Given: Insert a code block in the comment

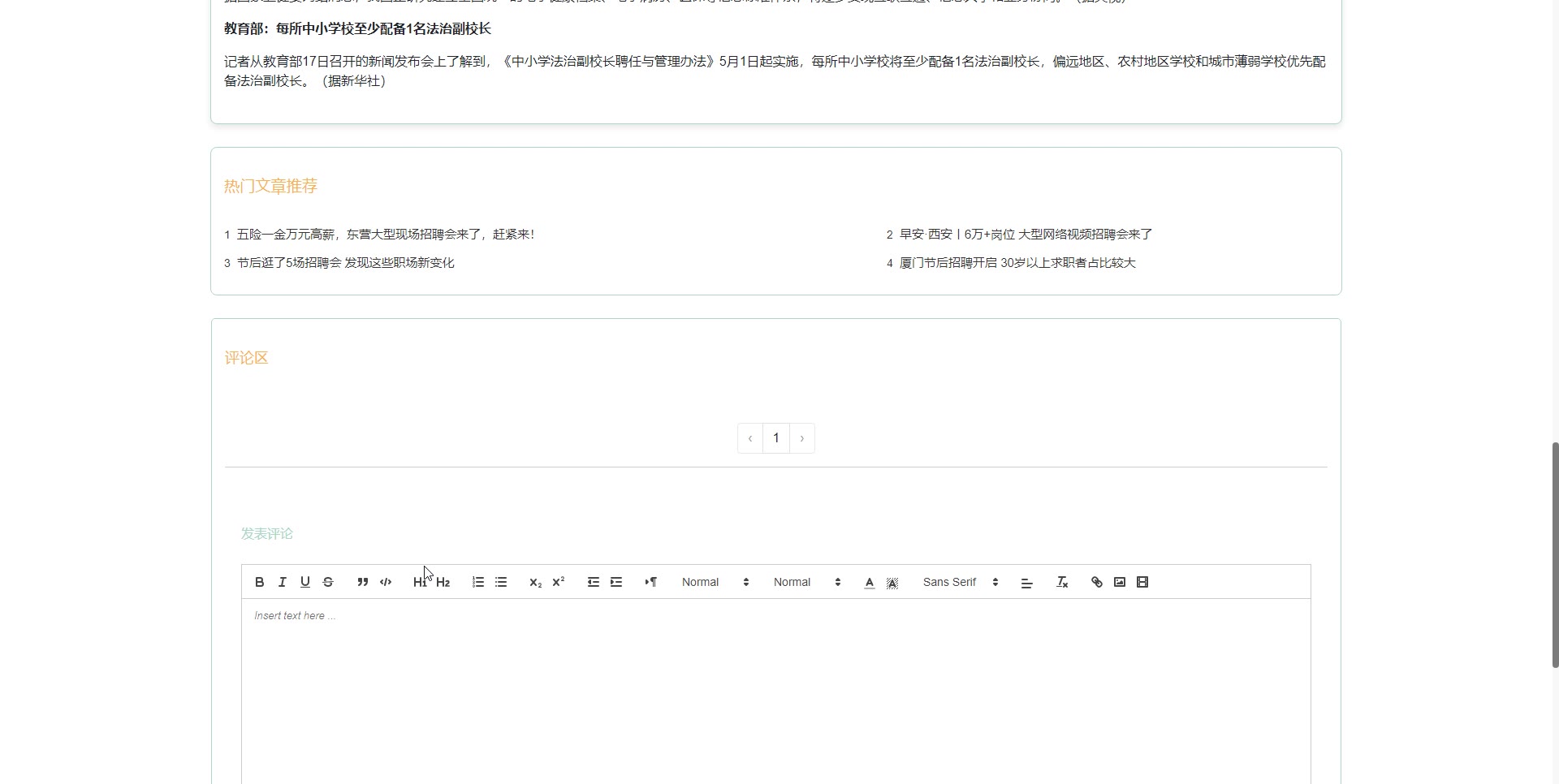Looking at the screenshot, I should click(386, 582).
